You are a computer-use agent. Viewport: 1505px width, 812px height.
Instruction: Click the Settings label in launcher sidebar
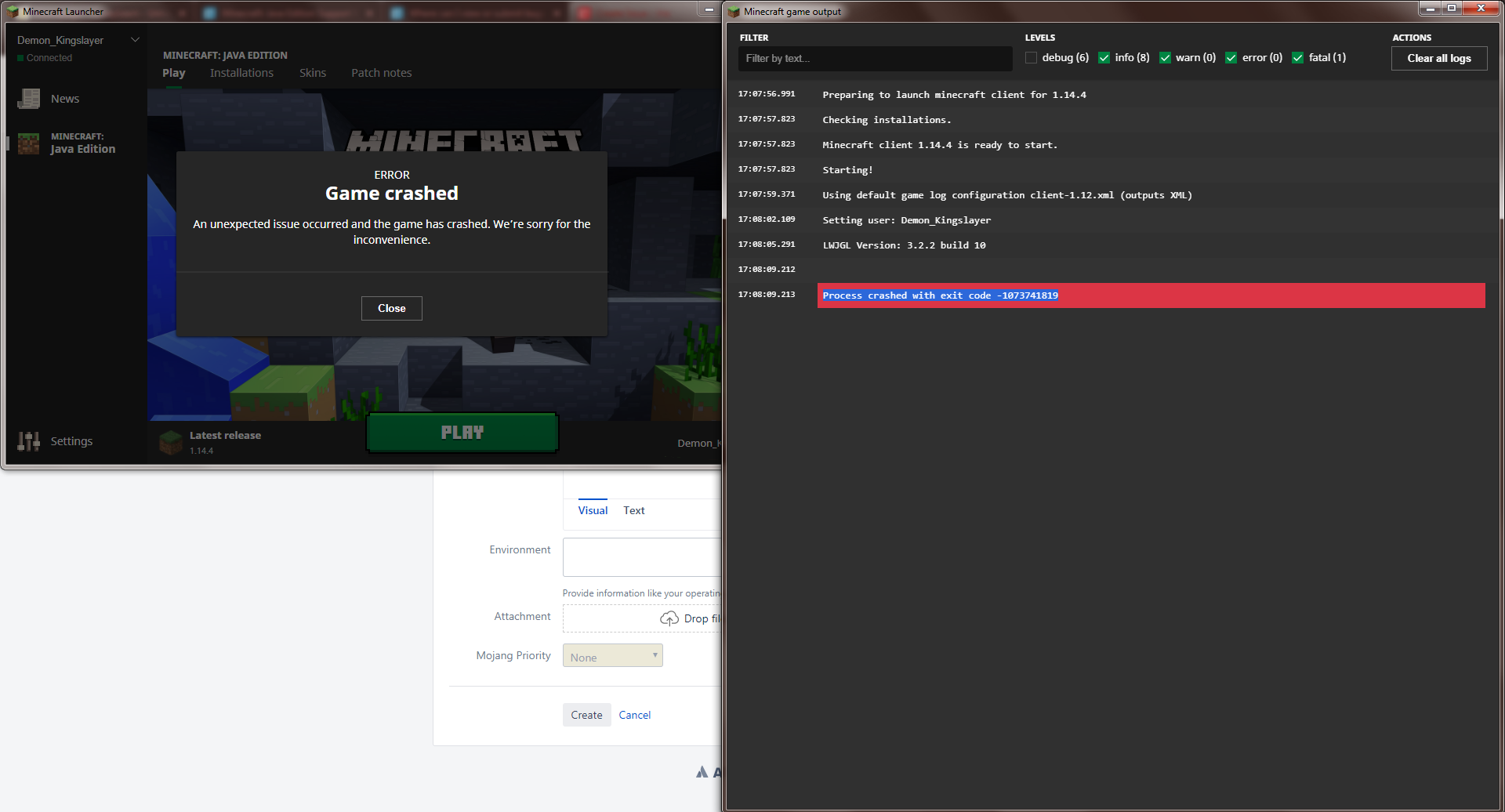click(71, 441)
